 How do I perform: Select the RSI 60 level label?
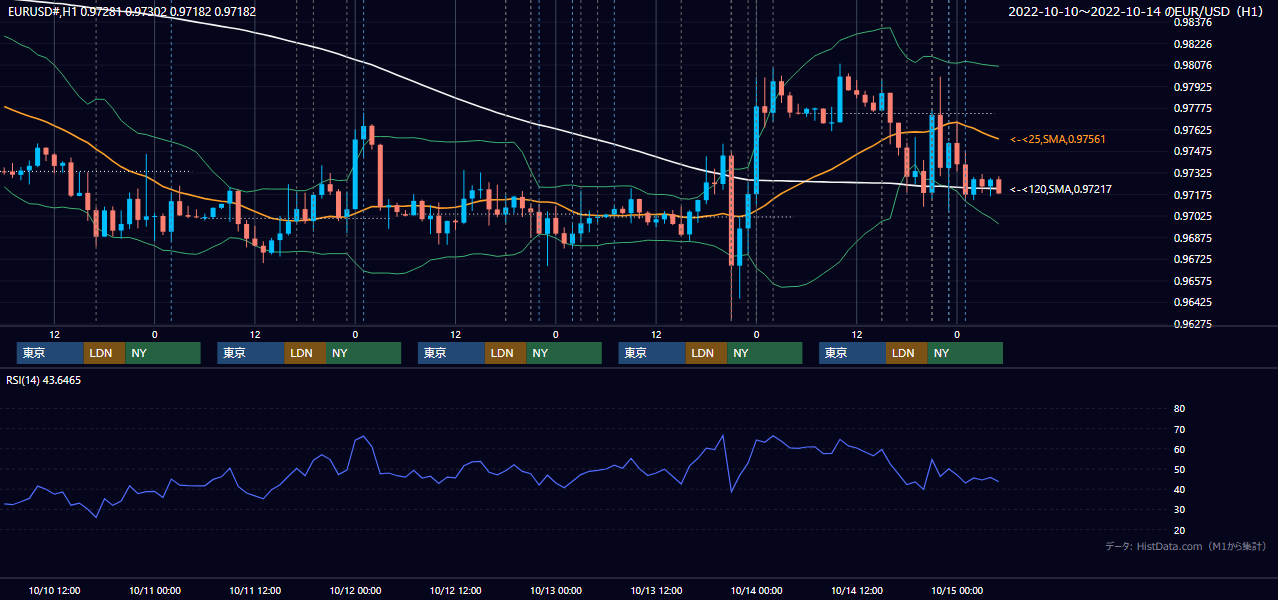(1179, 449)
